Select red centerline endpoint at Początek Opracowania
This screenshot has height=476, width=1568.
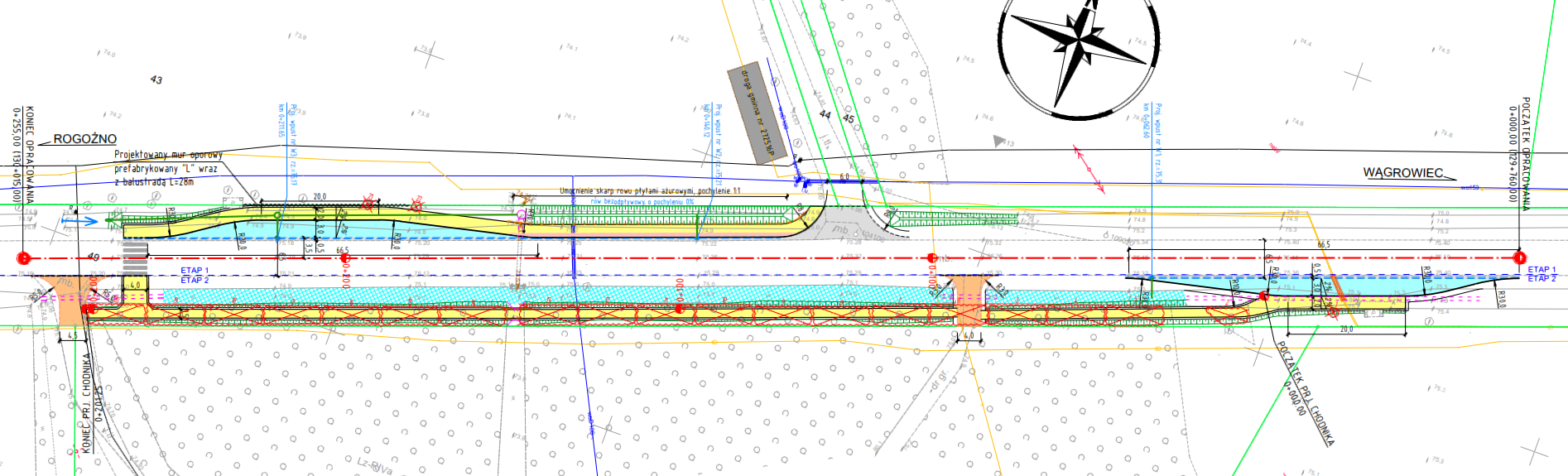coord(1519,257)
